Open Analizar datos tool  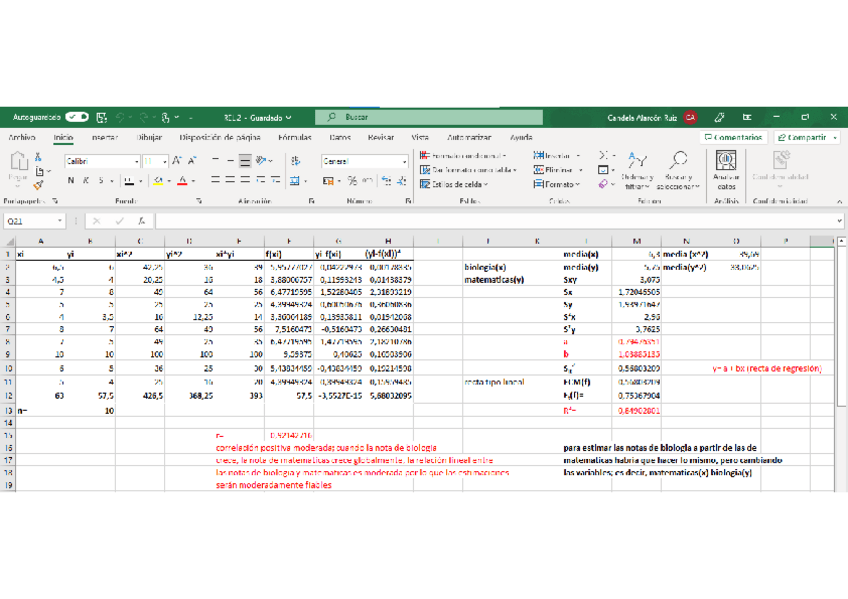pos(726,167)
